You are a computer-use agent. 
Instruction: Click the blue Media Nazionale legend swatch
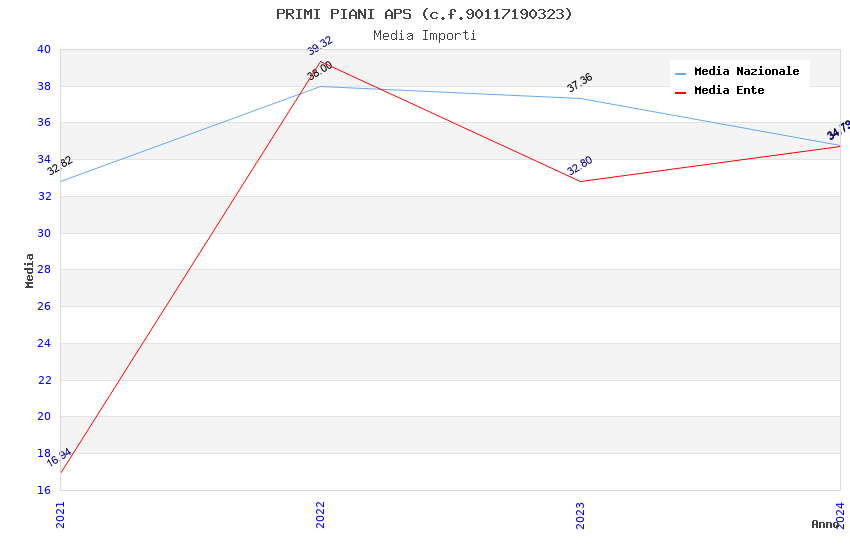pyautogui.click(x=681, y=73)
